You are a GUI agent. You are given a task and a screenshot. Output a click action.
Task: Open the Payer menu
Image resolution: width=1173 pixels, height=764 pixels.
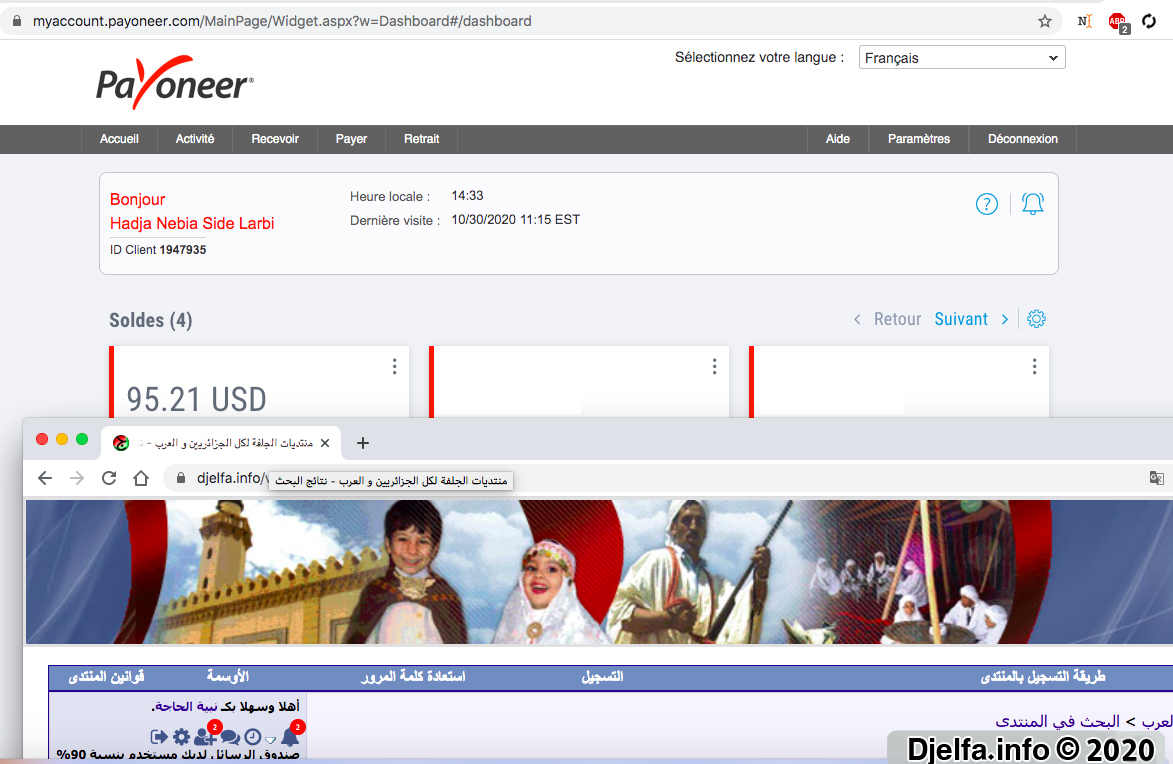(351, 139)
